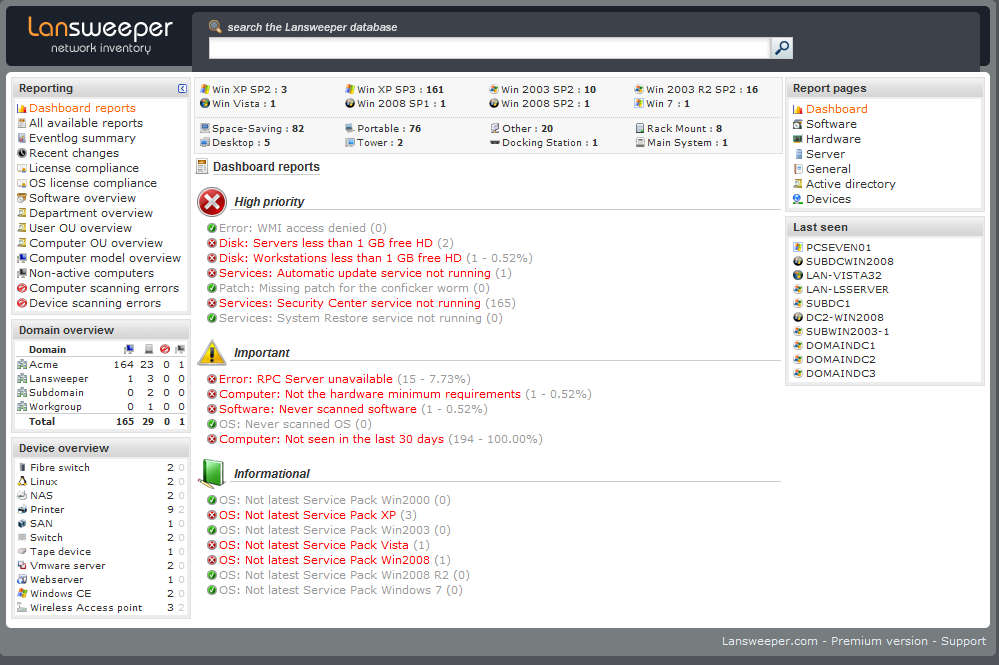Open License compliance report

pos(83,168)
